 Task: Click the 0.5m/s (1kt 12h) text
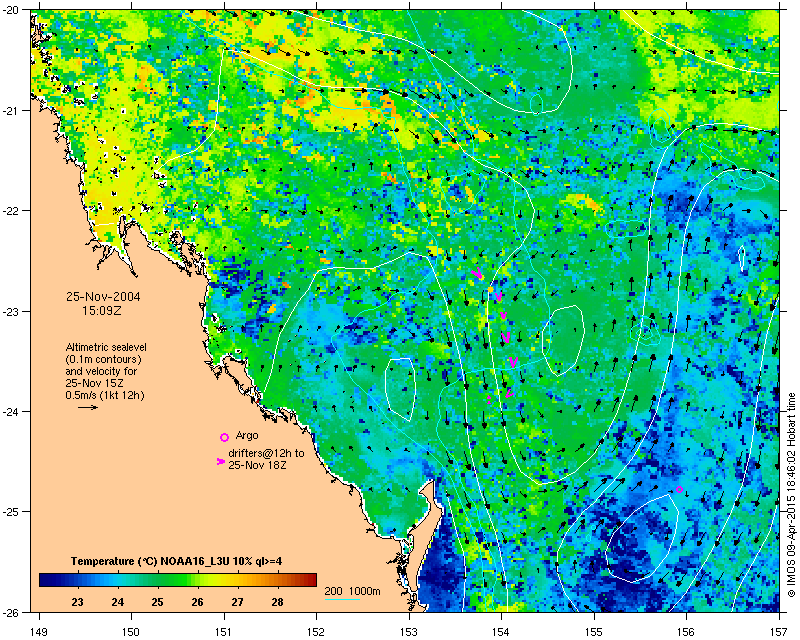coord(105,396)
